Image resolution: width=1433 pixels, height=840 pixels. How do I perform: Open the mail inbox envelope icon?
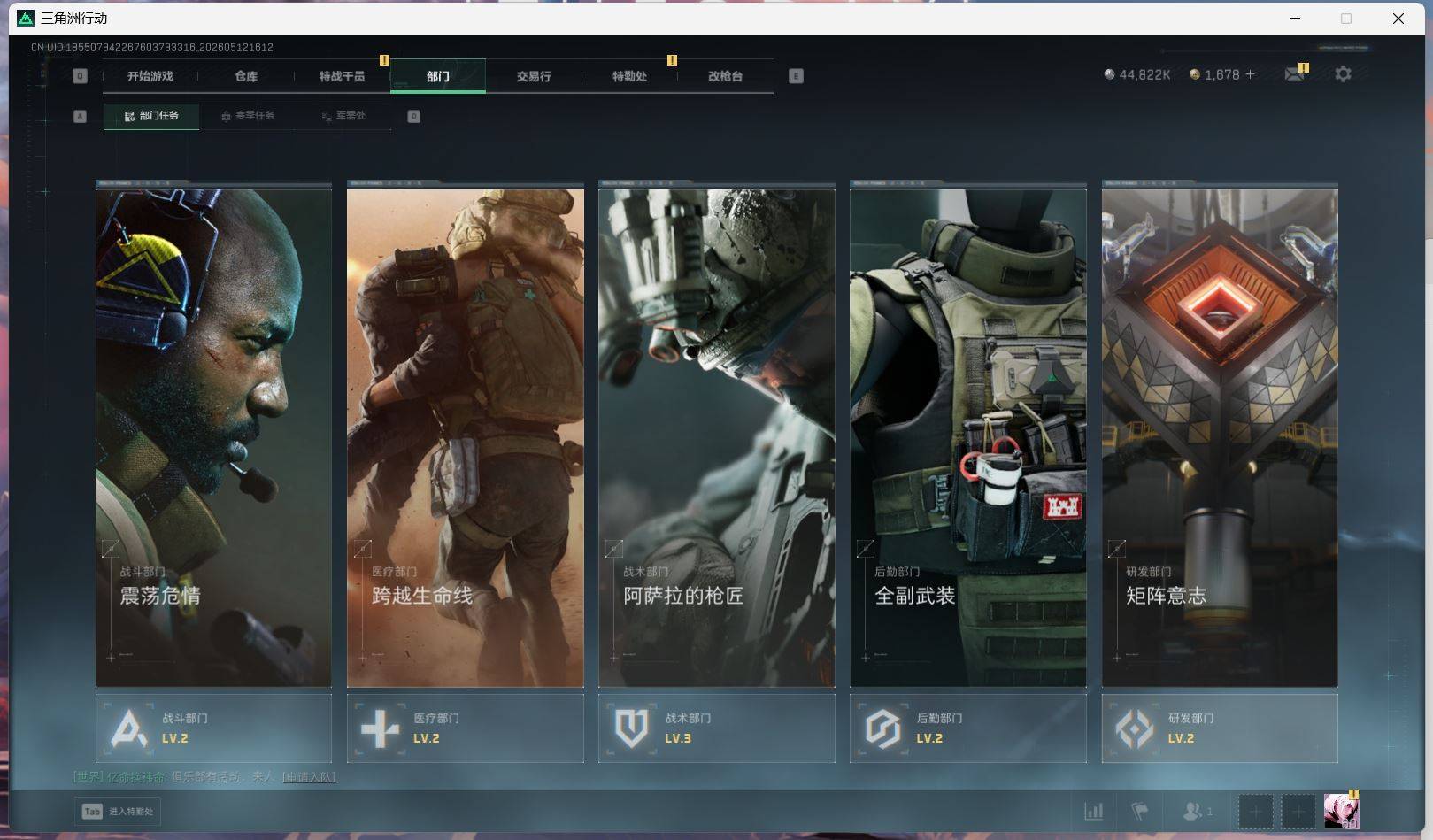[1294, 74]
